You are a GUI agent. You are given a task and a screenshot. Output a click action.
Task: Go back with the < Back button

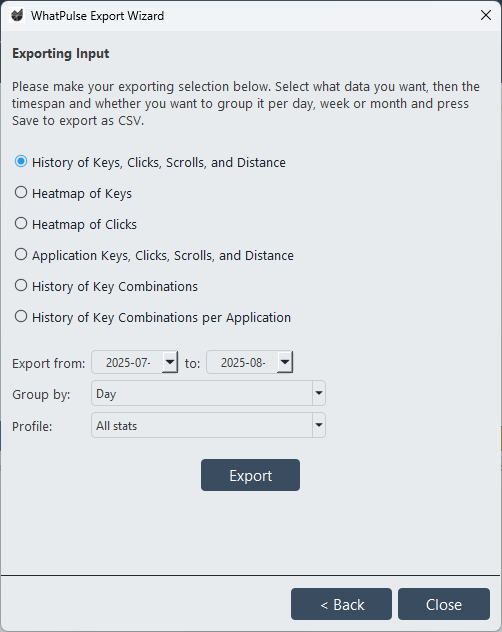341,604
